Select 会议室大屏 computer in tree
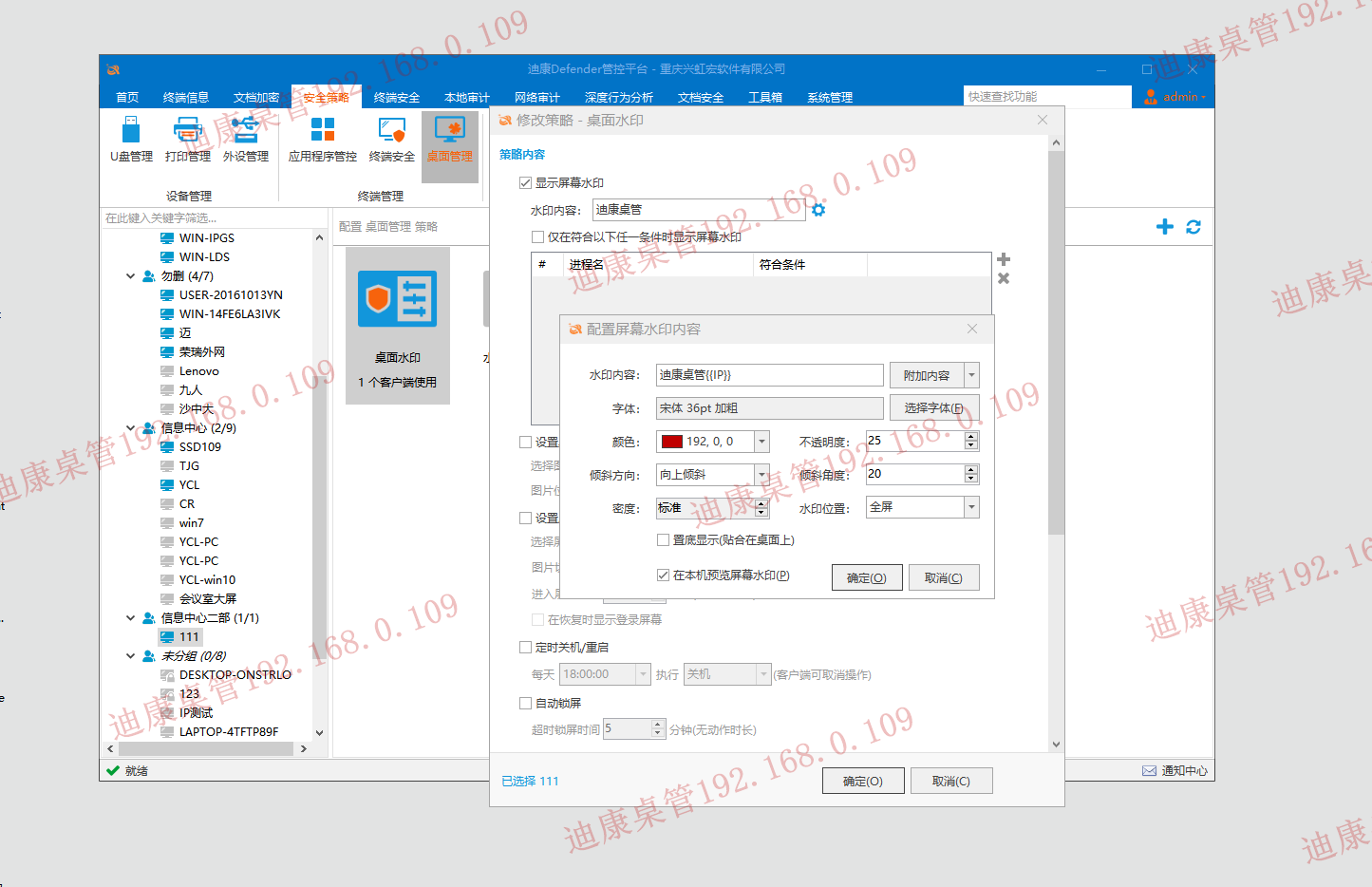The height and width of the screenshot is (887, 1372). pos(208,599)
